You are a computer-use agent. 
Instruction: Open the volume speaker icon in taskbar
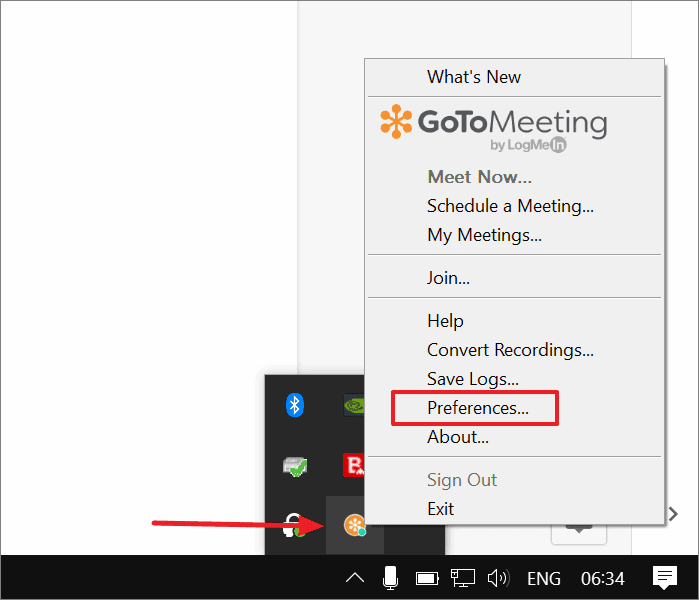(x=498, y=578)
